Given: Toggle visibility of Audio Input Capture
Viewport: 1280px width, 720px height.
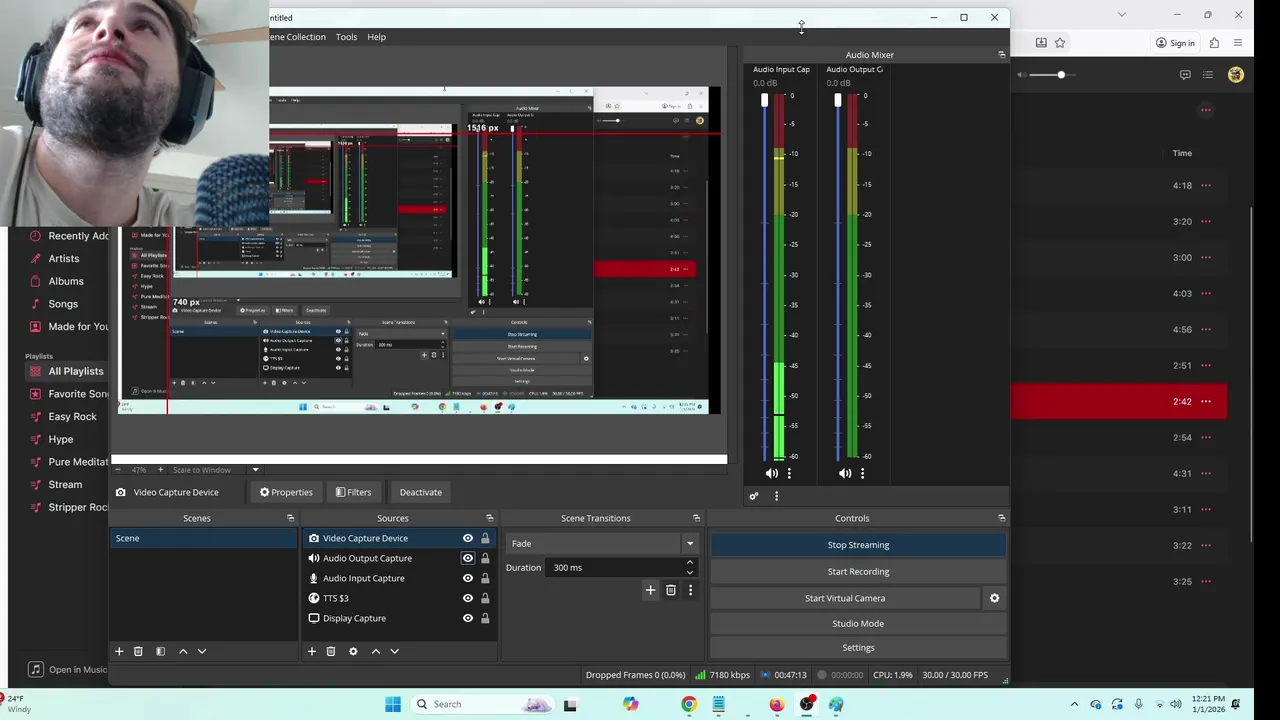Looking at the screenshot, I should (467, 578).
